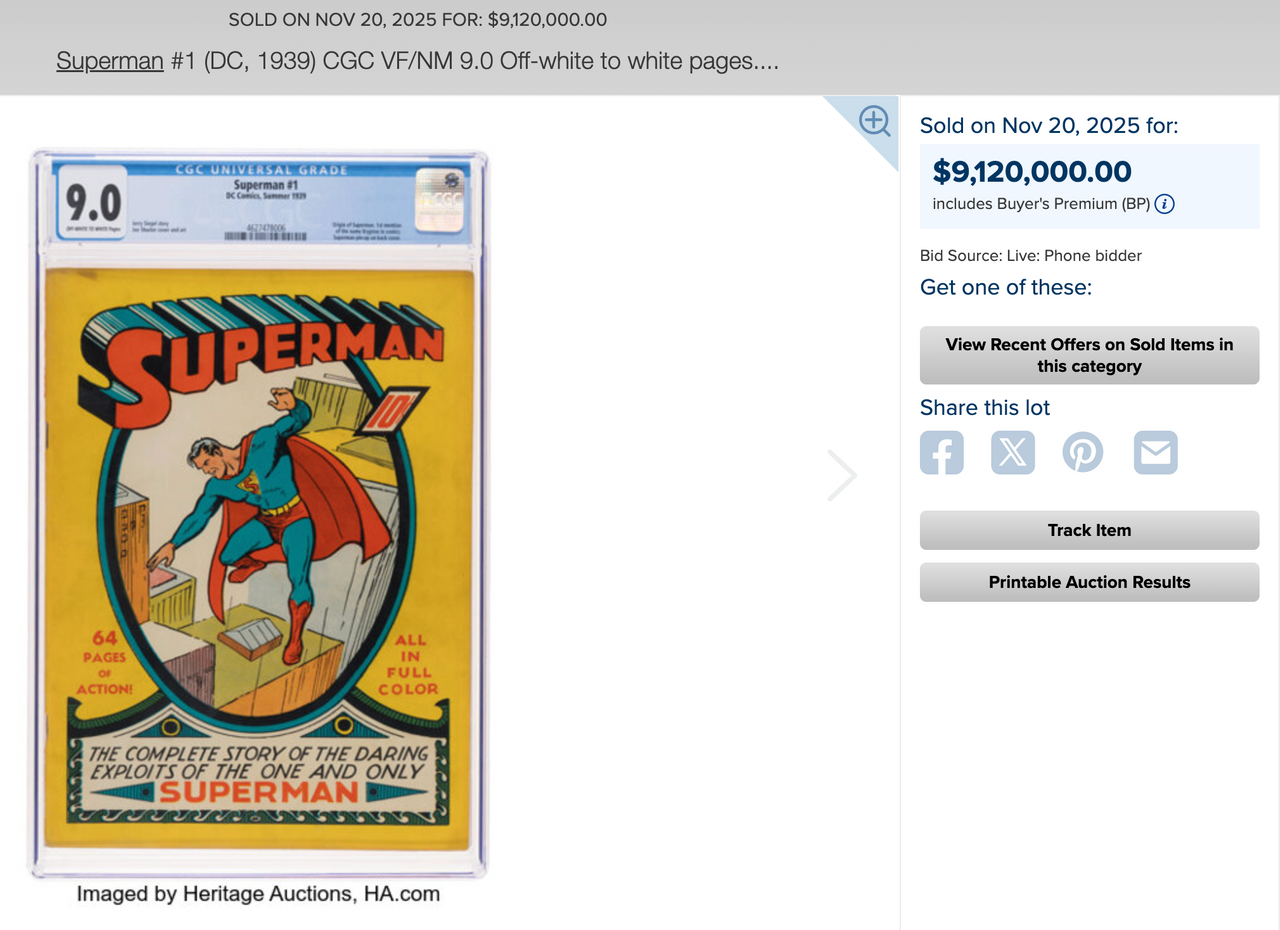View Recent Offers on Sold Items
The image size is (1280, 930).
click(1089, 355)
